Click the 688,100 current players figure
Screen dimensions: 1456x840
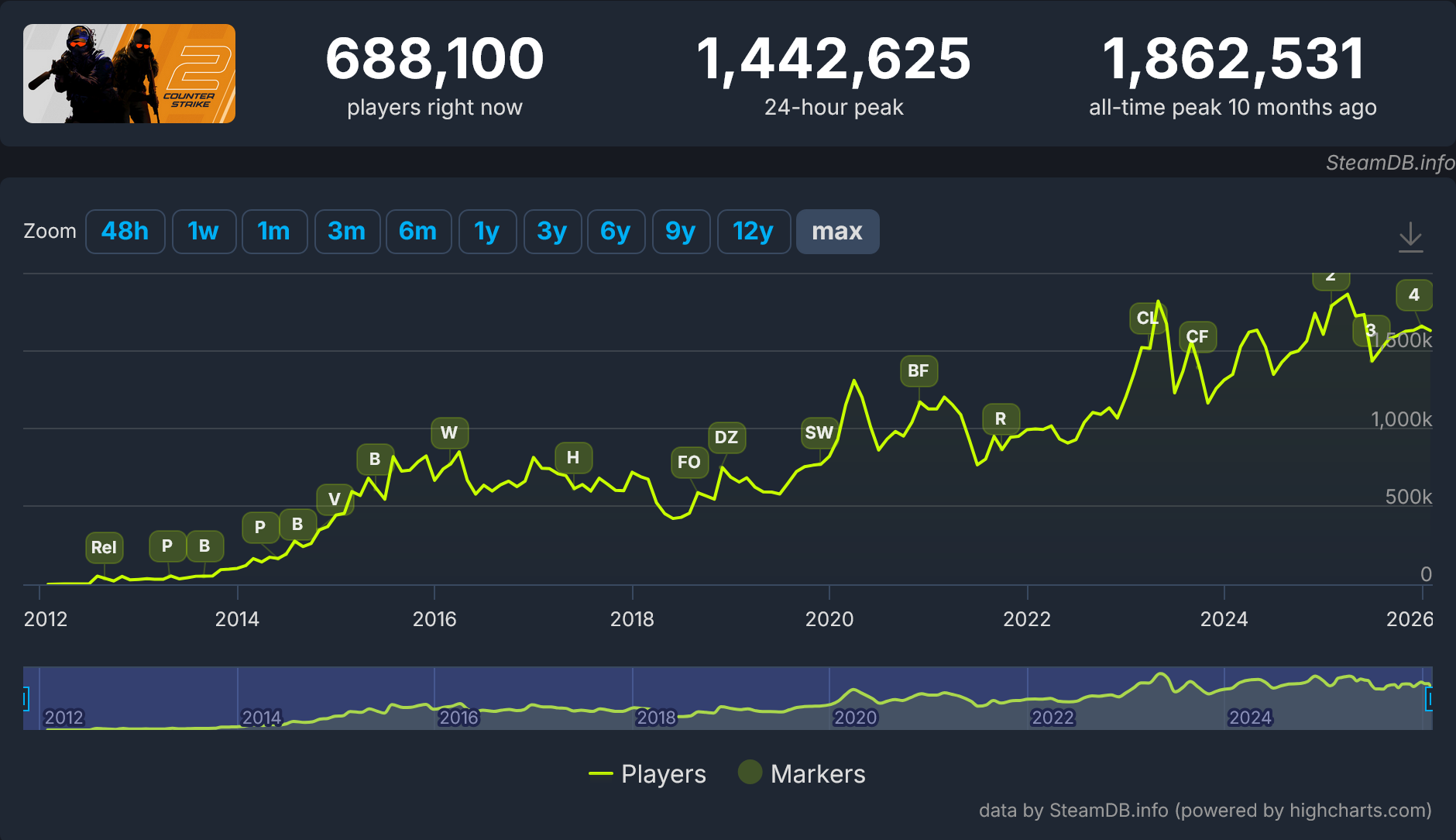tap(434, 58)
